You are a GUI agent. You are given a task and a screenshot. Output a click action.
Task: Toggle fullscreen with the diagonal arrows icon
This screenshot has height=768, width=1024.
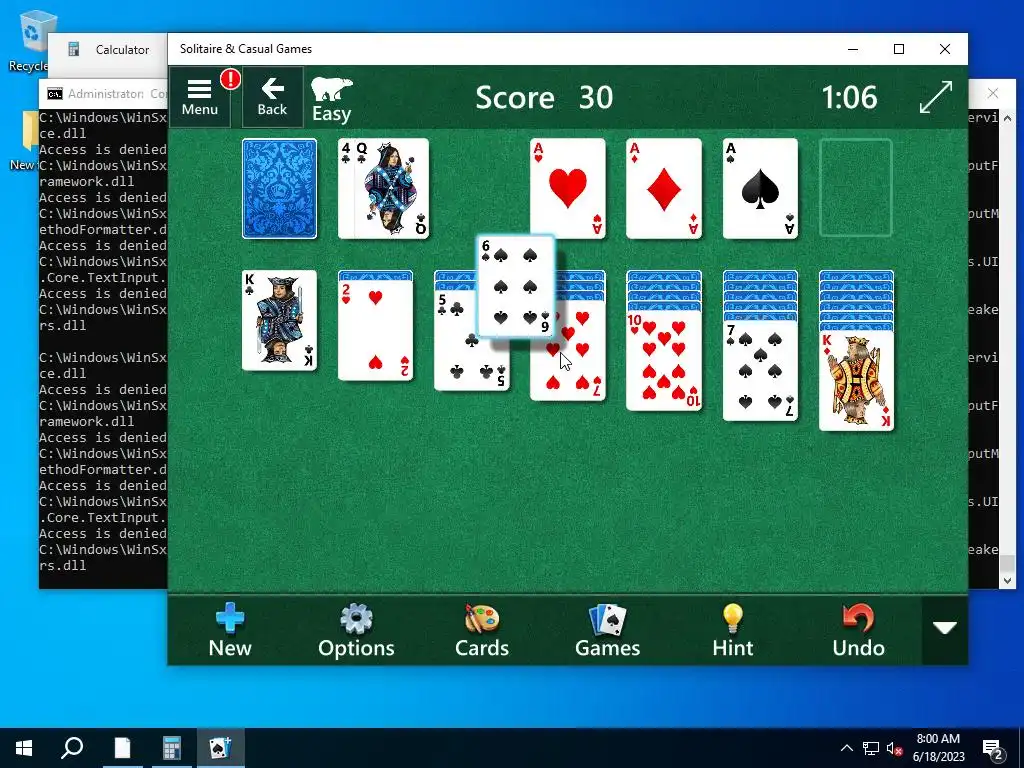pos(935,97)
